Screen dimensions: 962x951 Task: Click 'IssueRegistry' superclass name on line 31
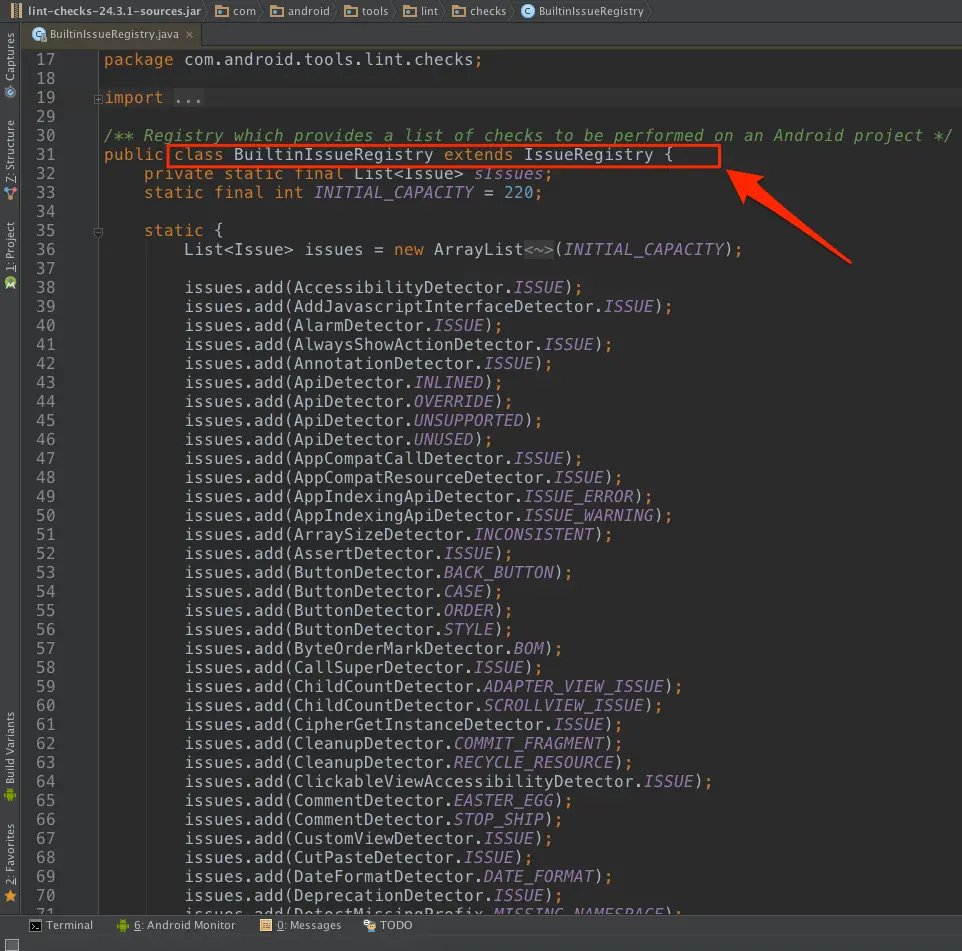[x=588, y=155]
